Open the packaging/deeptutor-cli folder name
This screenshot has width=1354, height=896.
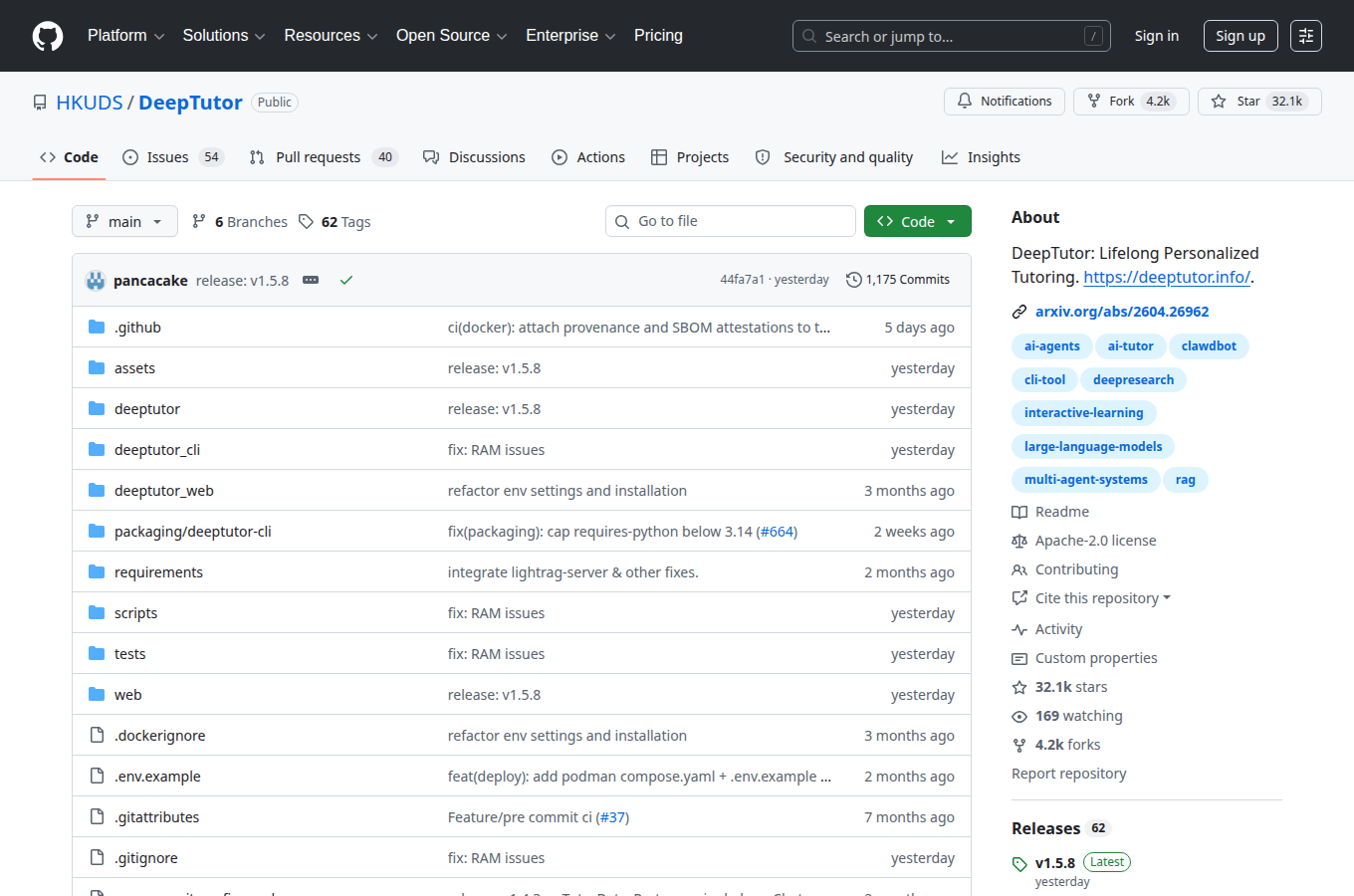click(193, 532)
